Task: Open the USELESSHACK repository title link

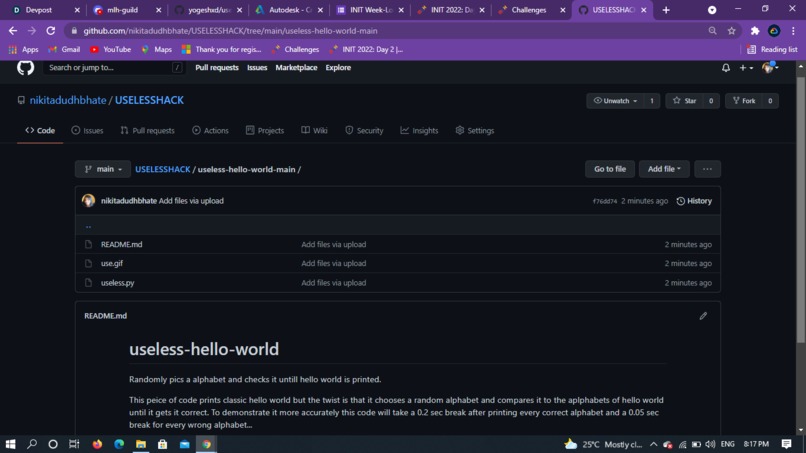Action: pyautogui.click(x=149, y=100)
